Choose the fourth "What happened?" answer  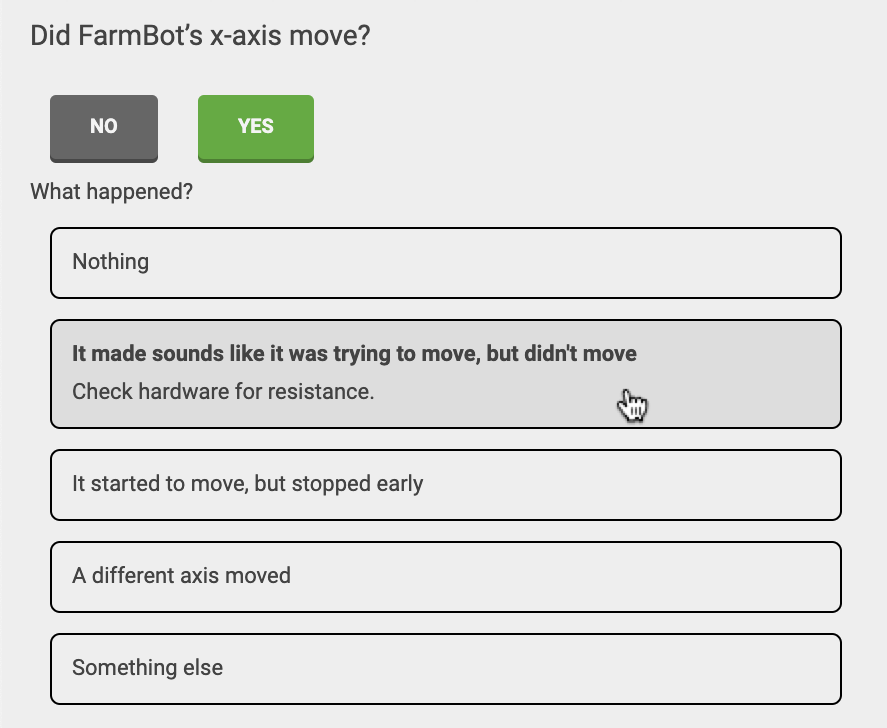[x=445, y=576]
